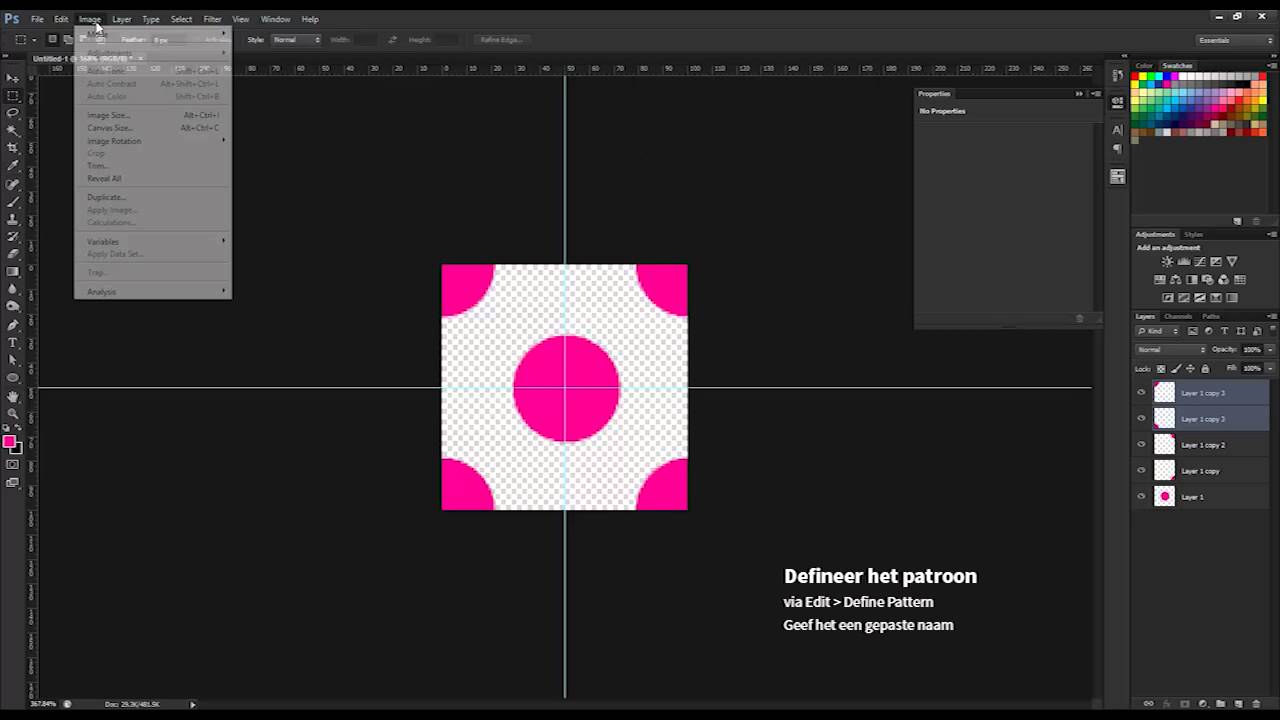The width and height of the screenshot is (1280, 720).
Task: Switch to the Color tab
Action: point(1144,66)
